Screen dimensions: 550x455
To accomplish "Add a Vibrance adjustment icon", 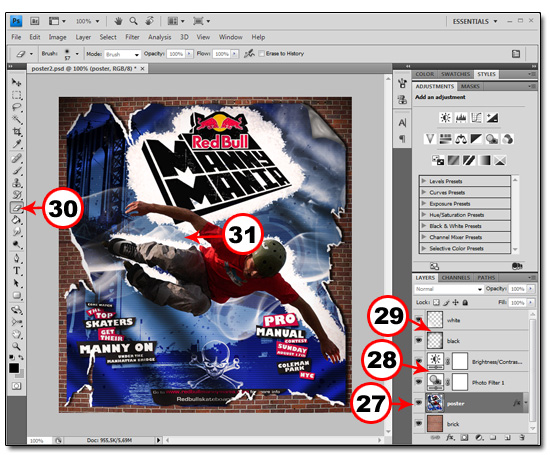I will 430,139.
